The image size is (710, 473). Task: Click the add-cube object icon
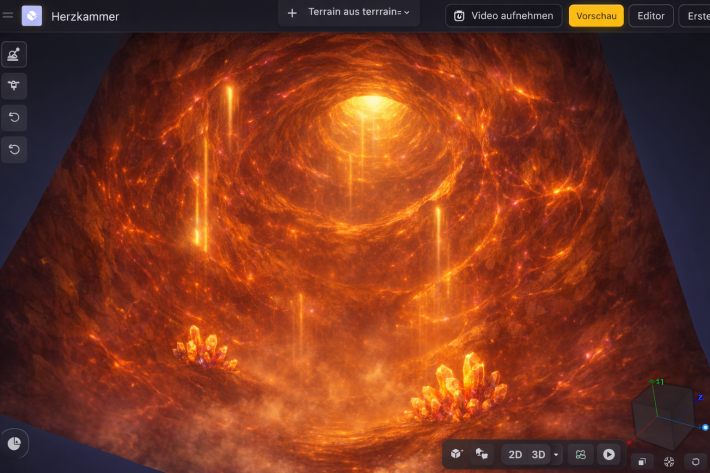(456, 454)
